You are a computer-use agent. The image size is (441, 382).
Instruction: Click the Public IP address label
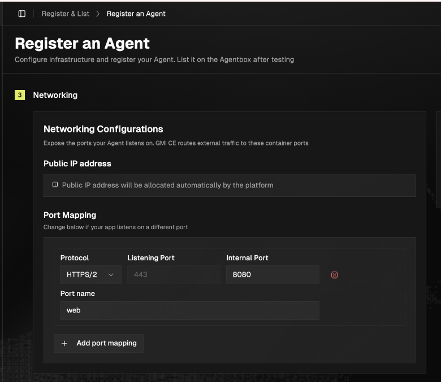coord(77,164)
